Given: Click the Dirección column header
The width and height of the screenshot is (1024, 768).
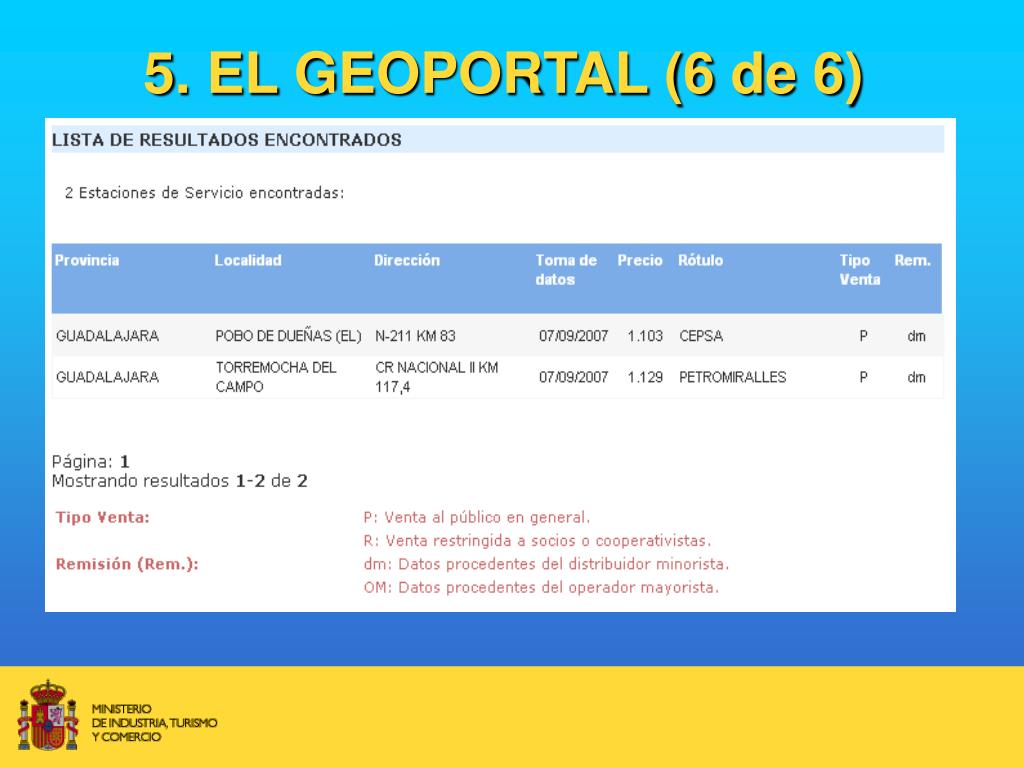Looking at the screenshot, I should coord(407,261).
